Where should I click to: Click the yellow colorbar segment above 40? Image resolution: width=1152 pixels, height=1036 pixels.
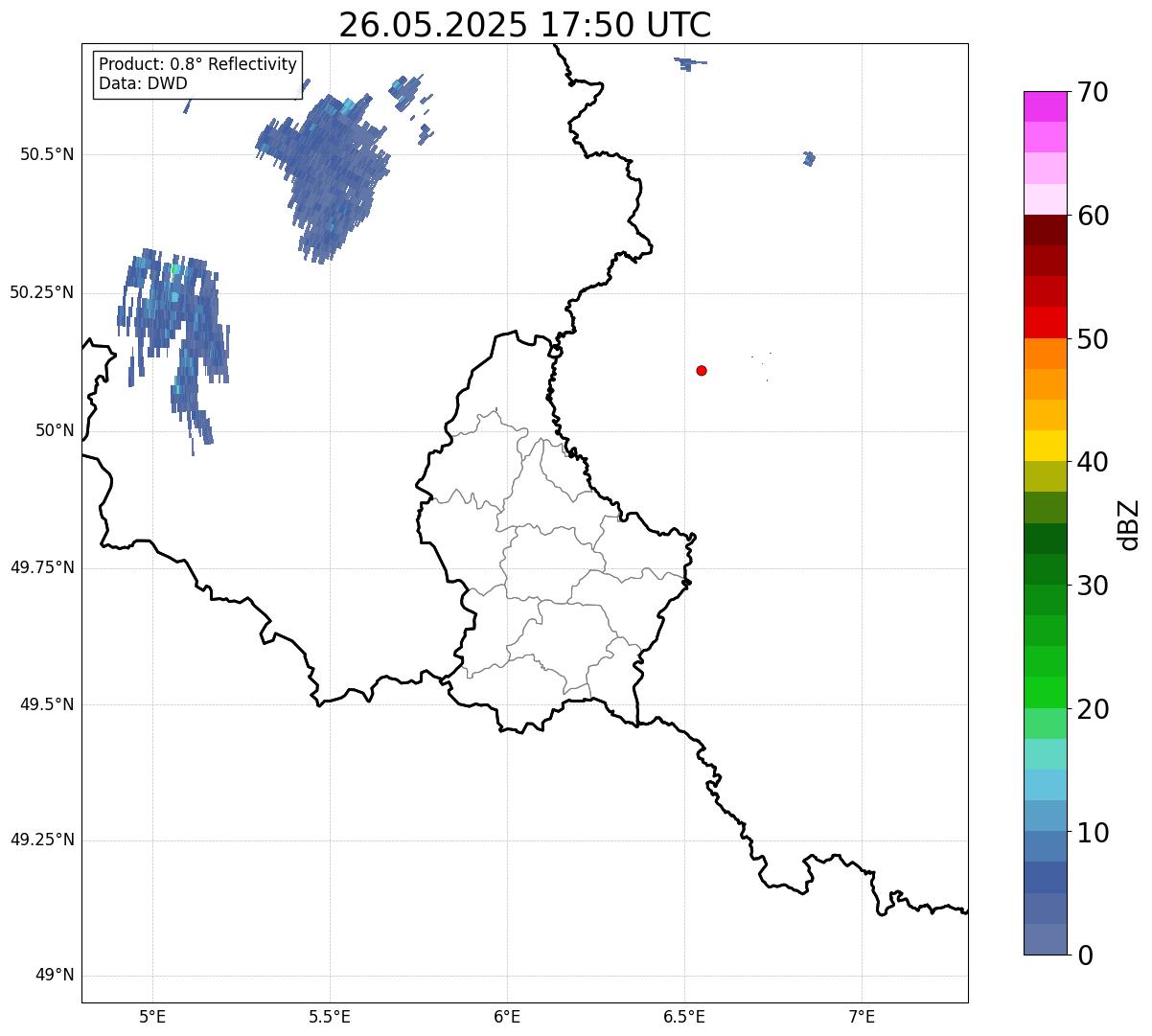coord(1045,446)
